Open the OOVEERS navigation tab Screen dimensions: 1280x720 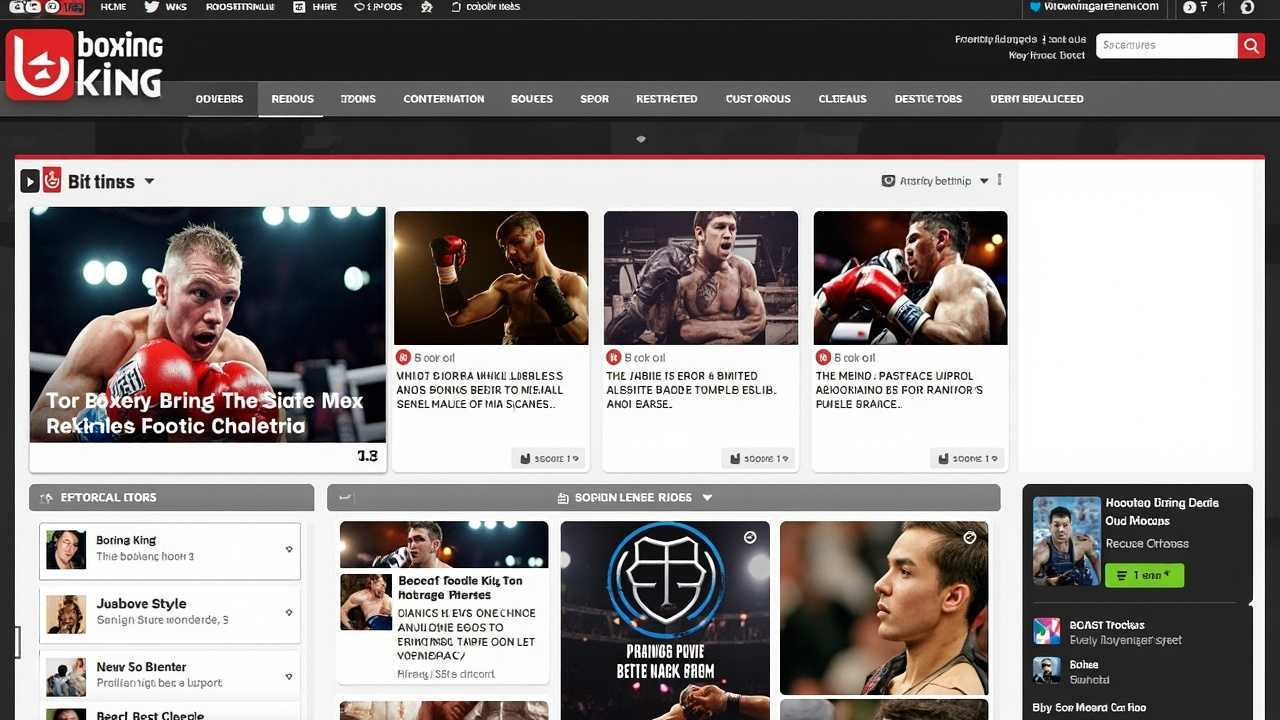pyautogui.click(x=219, y=99)
